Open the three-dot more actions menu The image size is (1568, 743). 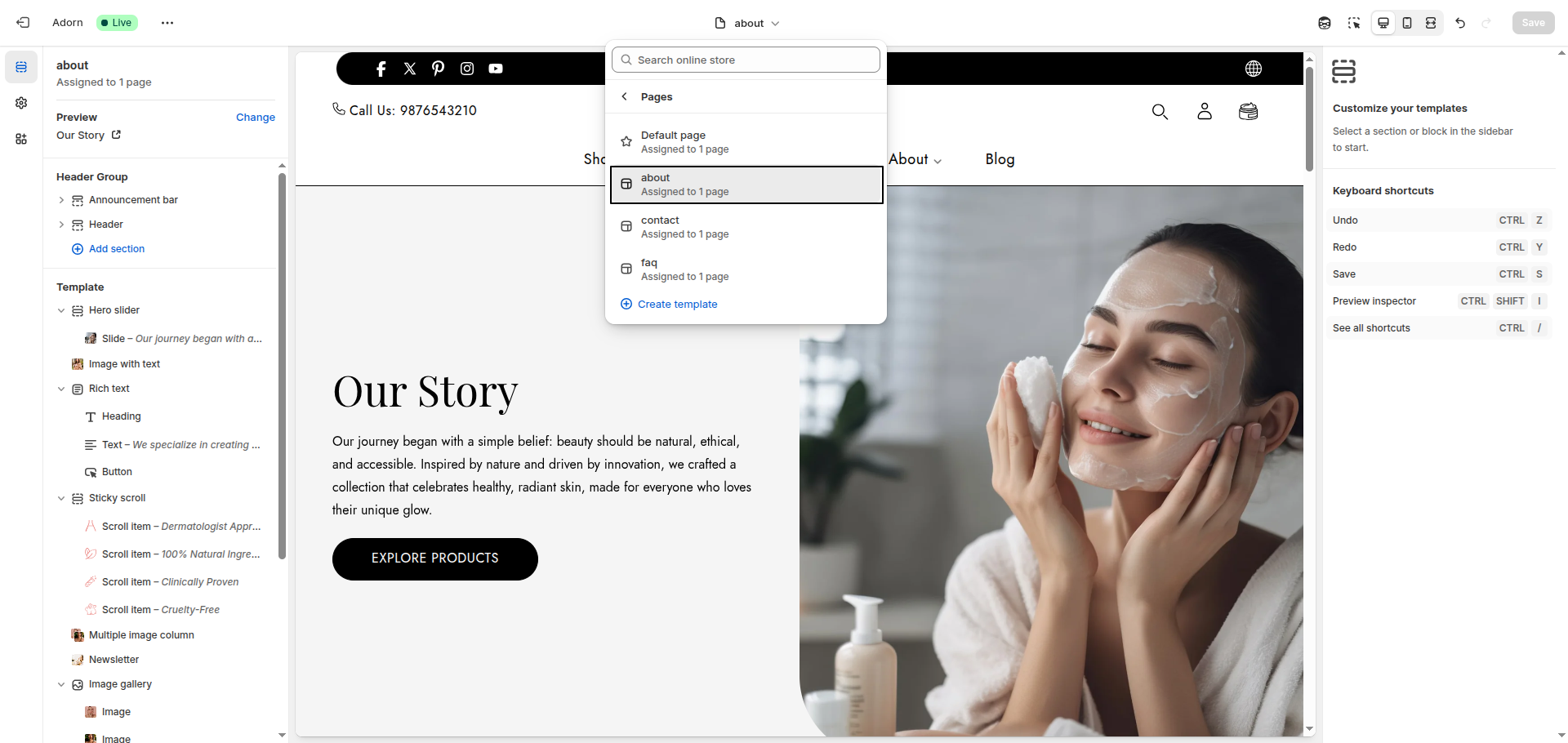[x=167, y=23]
